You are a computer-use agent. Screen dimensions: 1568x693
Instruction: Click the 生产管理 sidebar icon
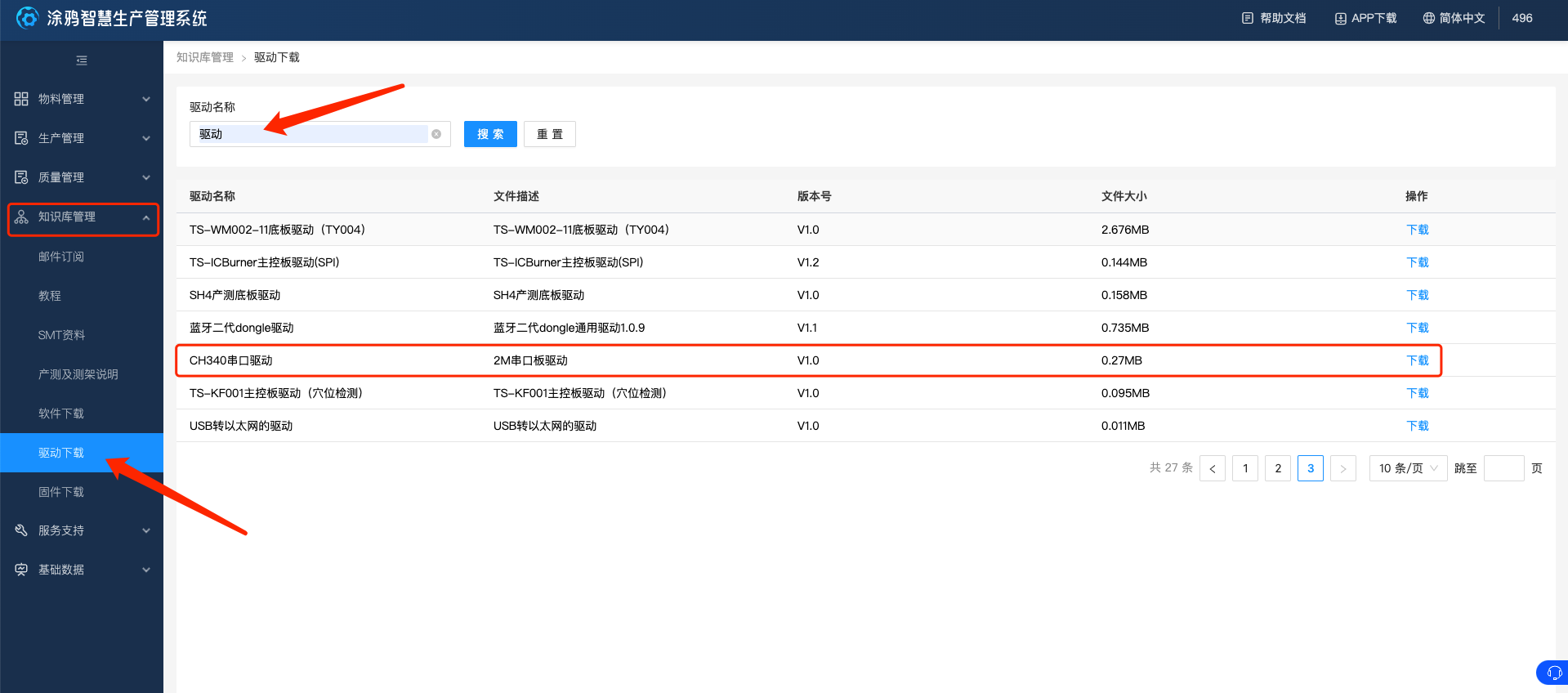click(21, 138)
